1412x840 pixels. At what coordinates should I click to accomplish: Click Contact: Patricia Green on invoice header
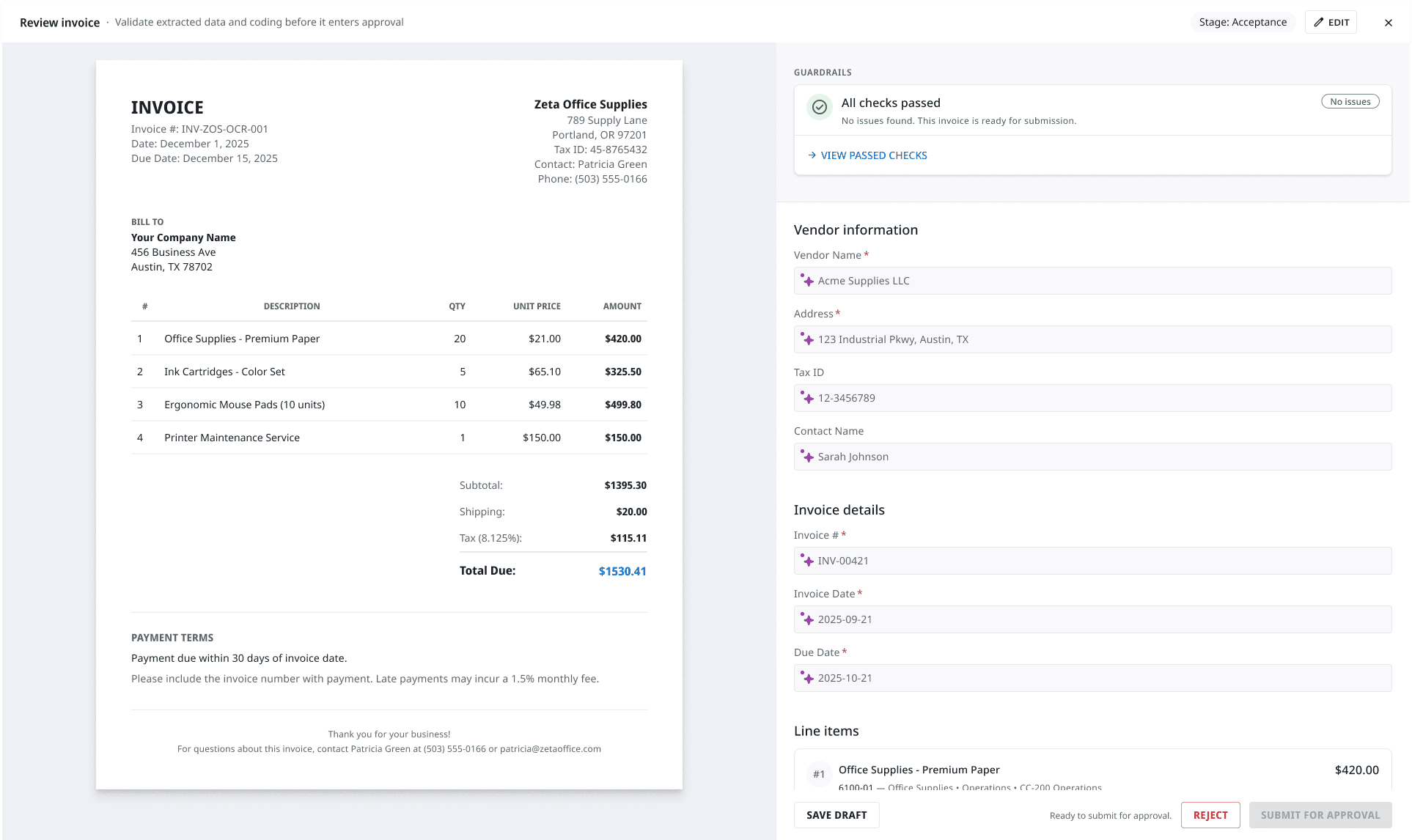click(x=590, y=164)
